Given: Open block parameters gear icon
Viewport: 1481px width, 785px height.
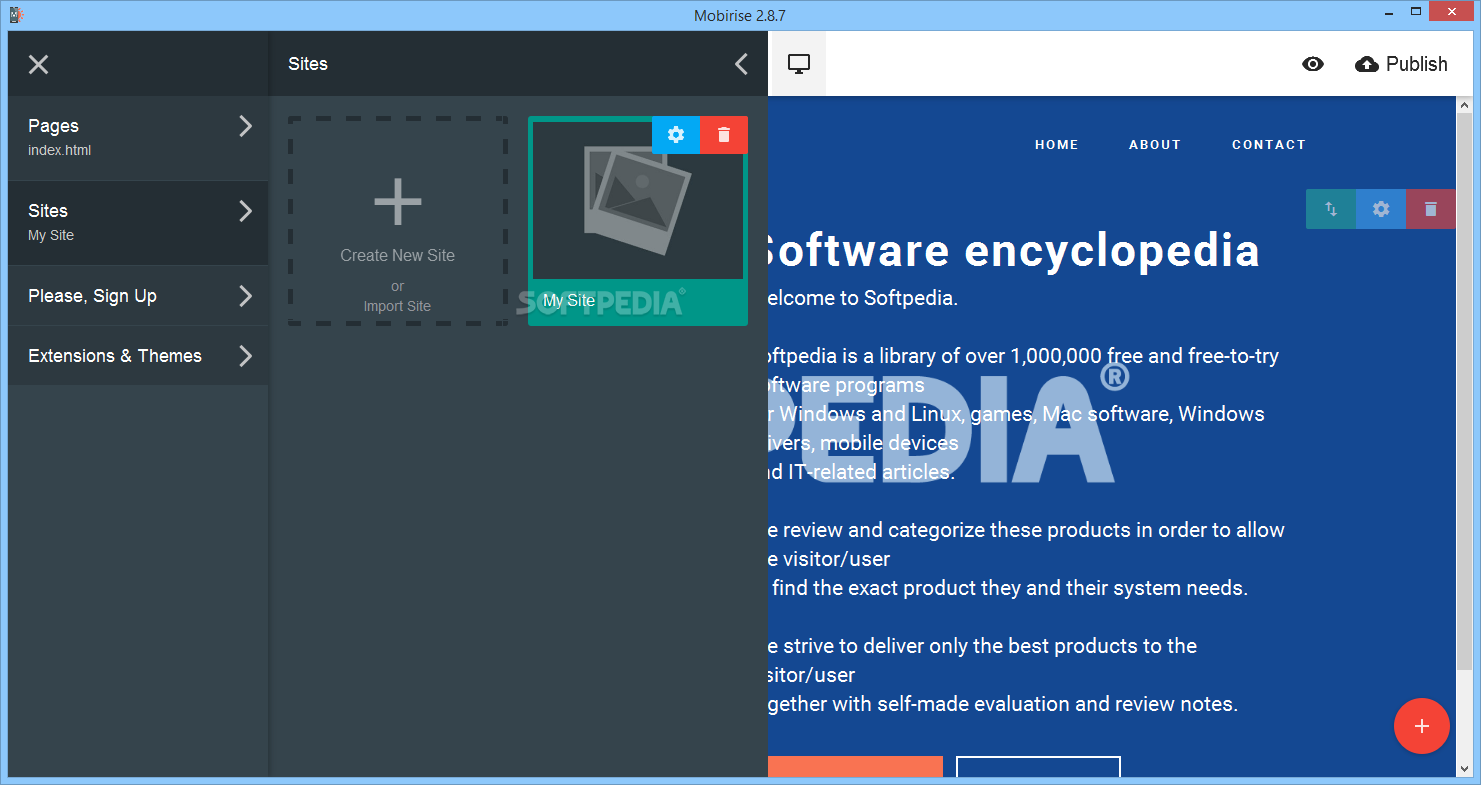Looking at the screenshot, I should (x=1381, y=209).
